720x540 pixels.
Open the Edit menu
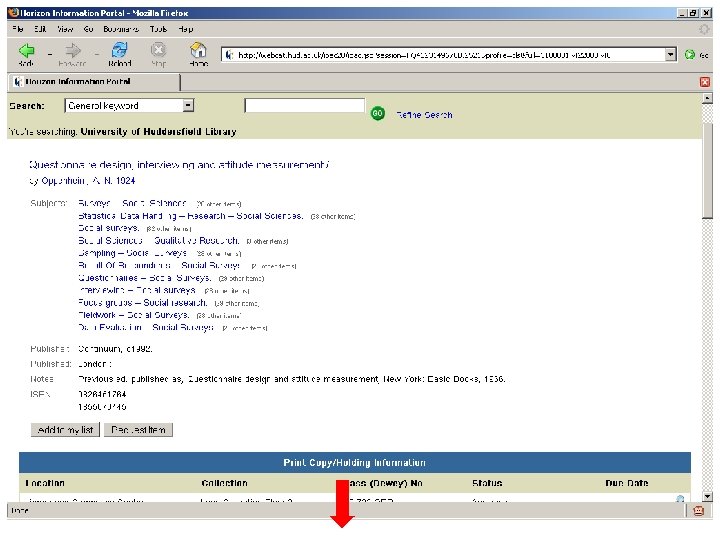pyautogui.click(x=40, y=29)
